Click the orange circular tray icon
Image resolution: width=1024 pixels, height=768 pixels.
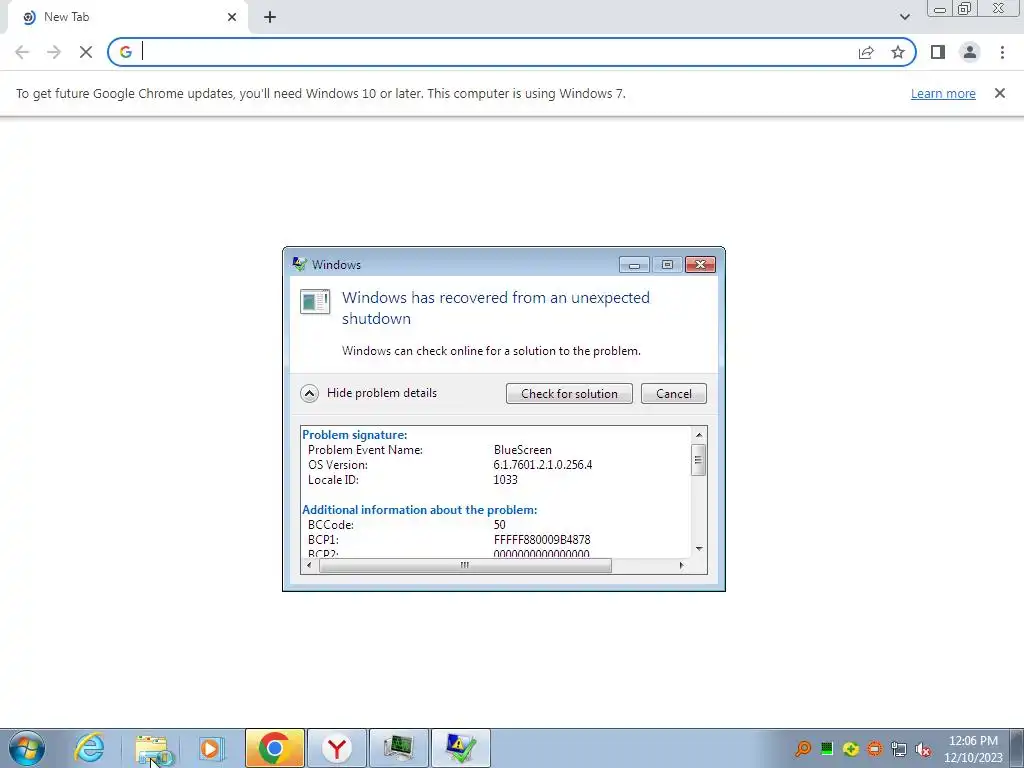(874, 748)
